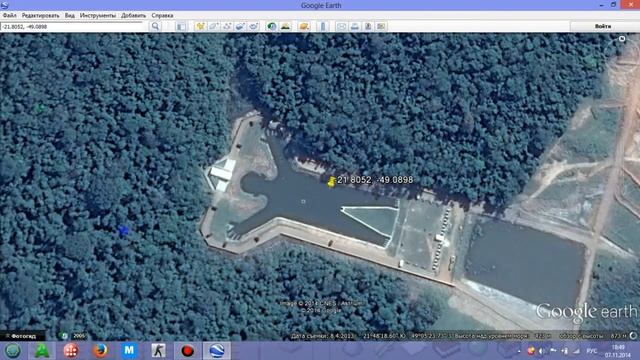The height and width of the screenshot is (360, 640).
Task: Open the Редактировать menu
Action: coord(40,16)
